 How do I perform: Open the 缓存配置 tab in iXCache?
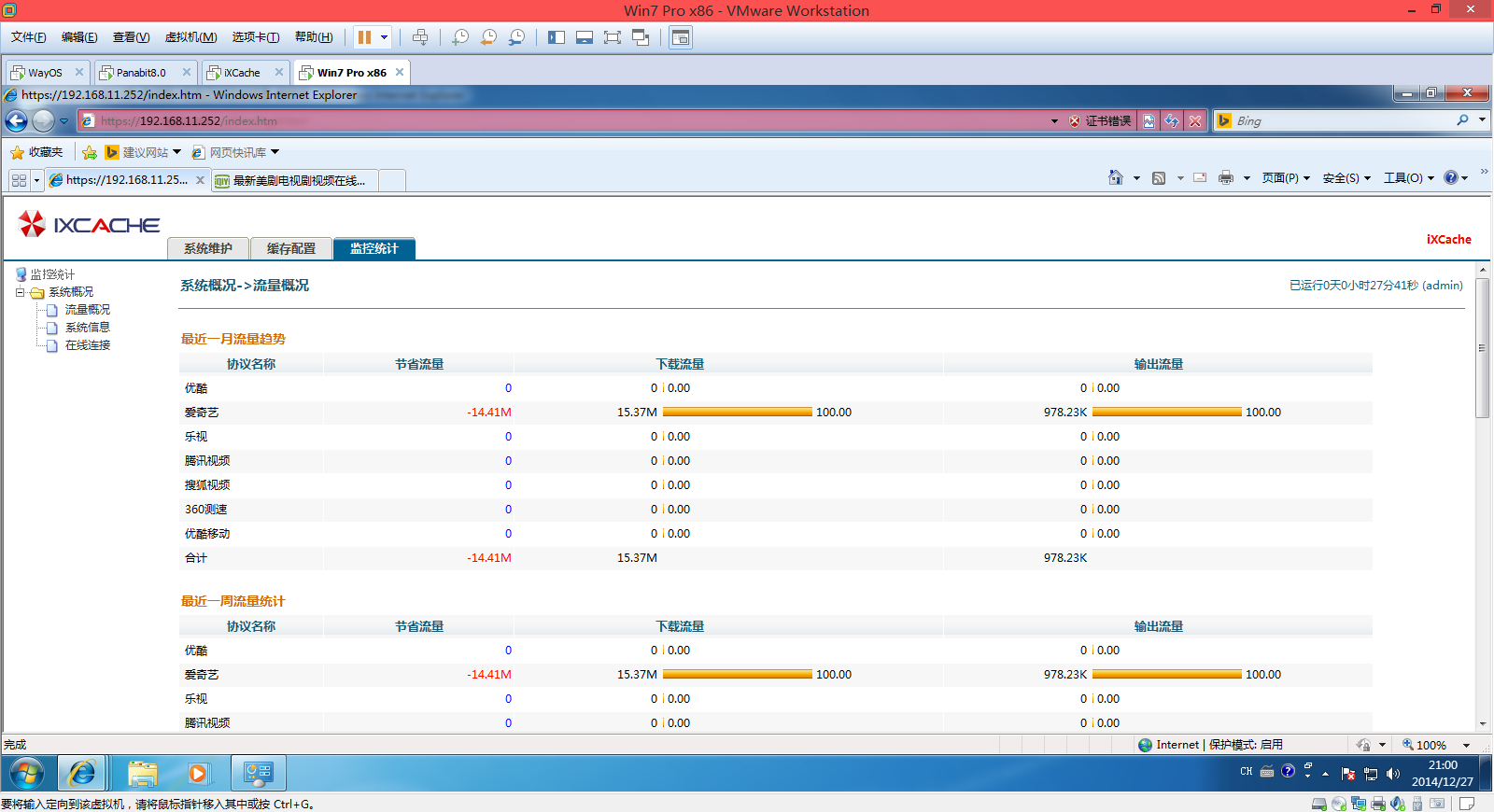[x=290, y=248]
